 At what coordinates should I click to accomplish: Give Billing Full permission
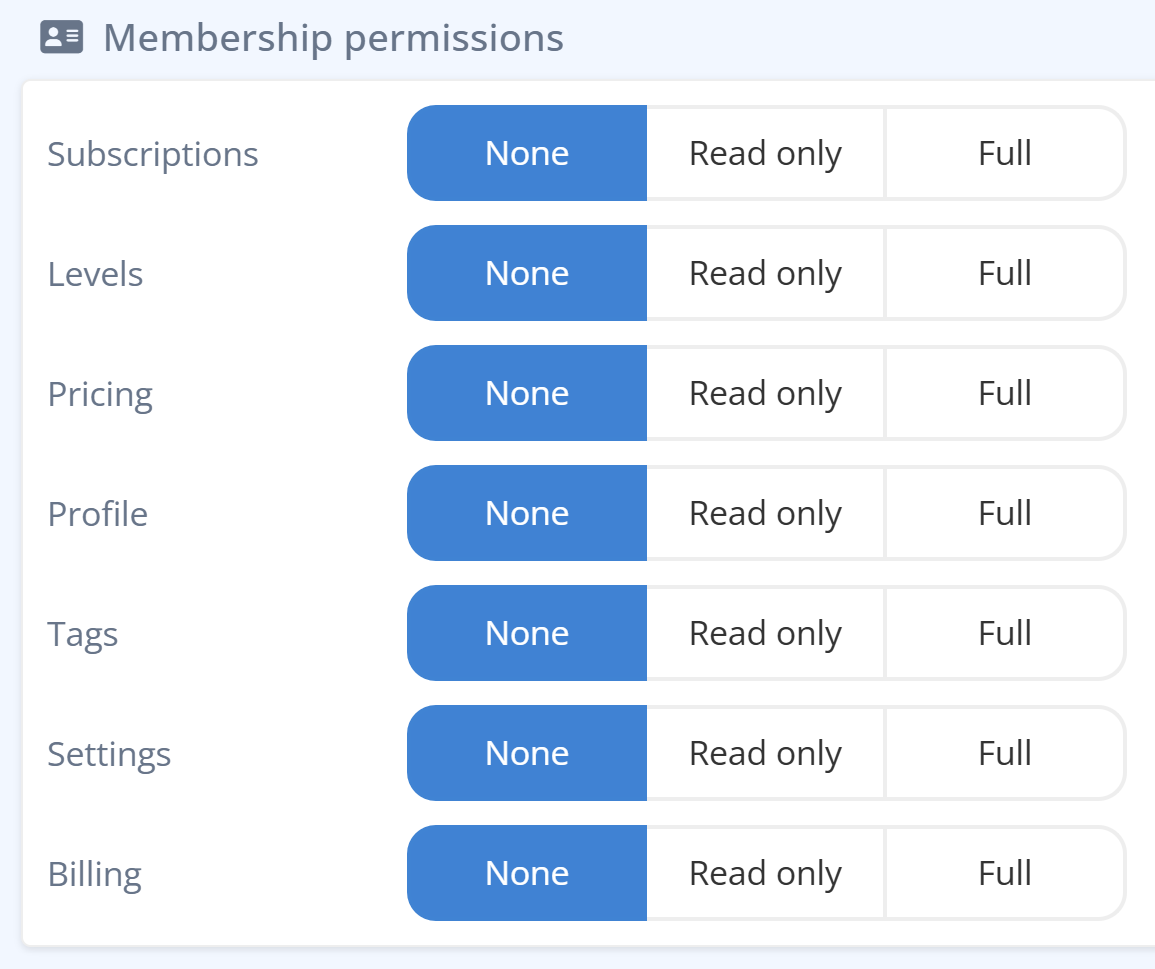(x=1003, y=873)
